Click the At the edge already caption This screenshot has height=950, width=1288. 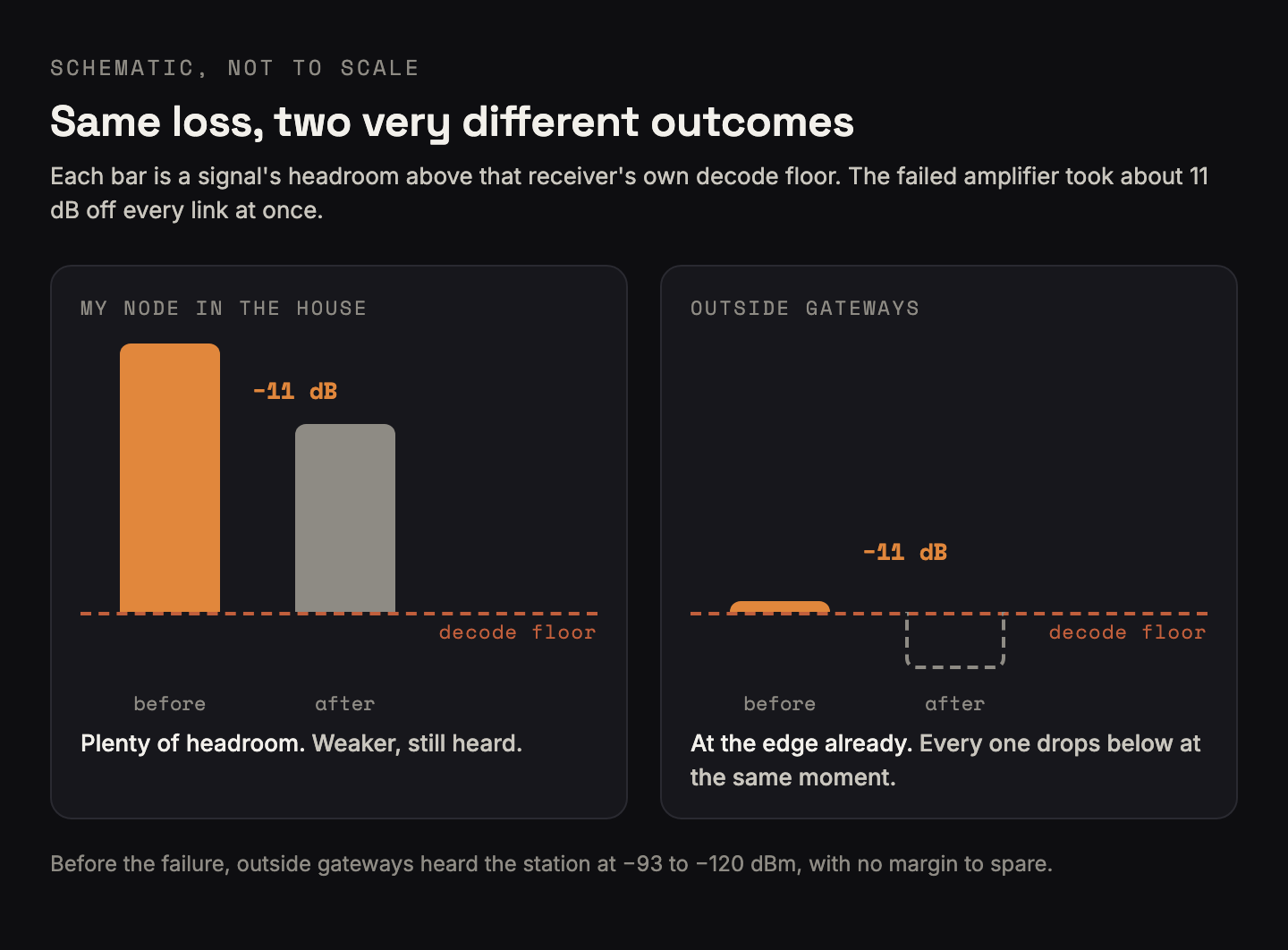pyautogui.click(x=945, y=760)
